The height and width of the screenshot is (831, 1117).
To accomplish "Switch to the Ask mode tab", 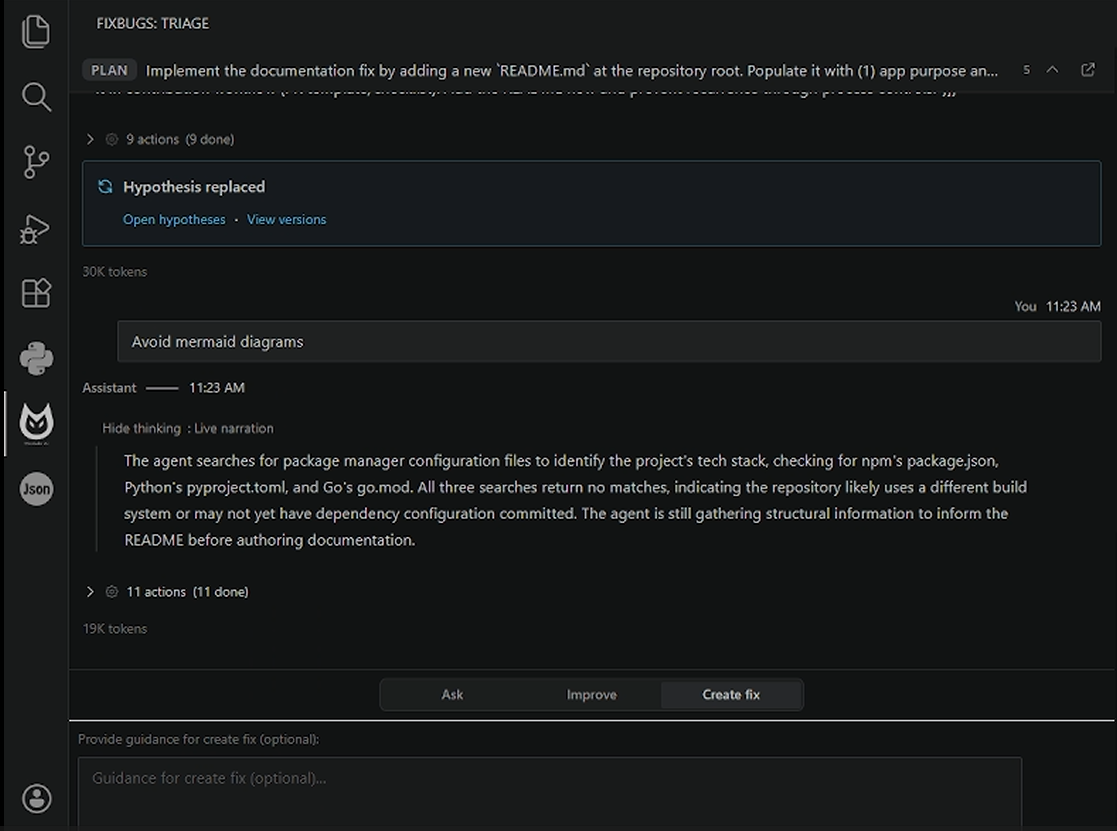I will pos(452,694).
